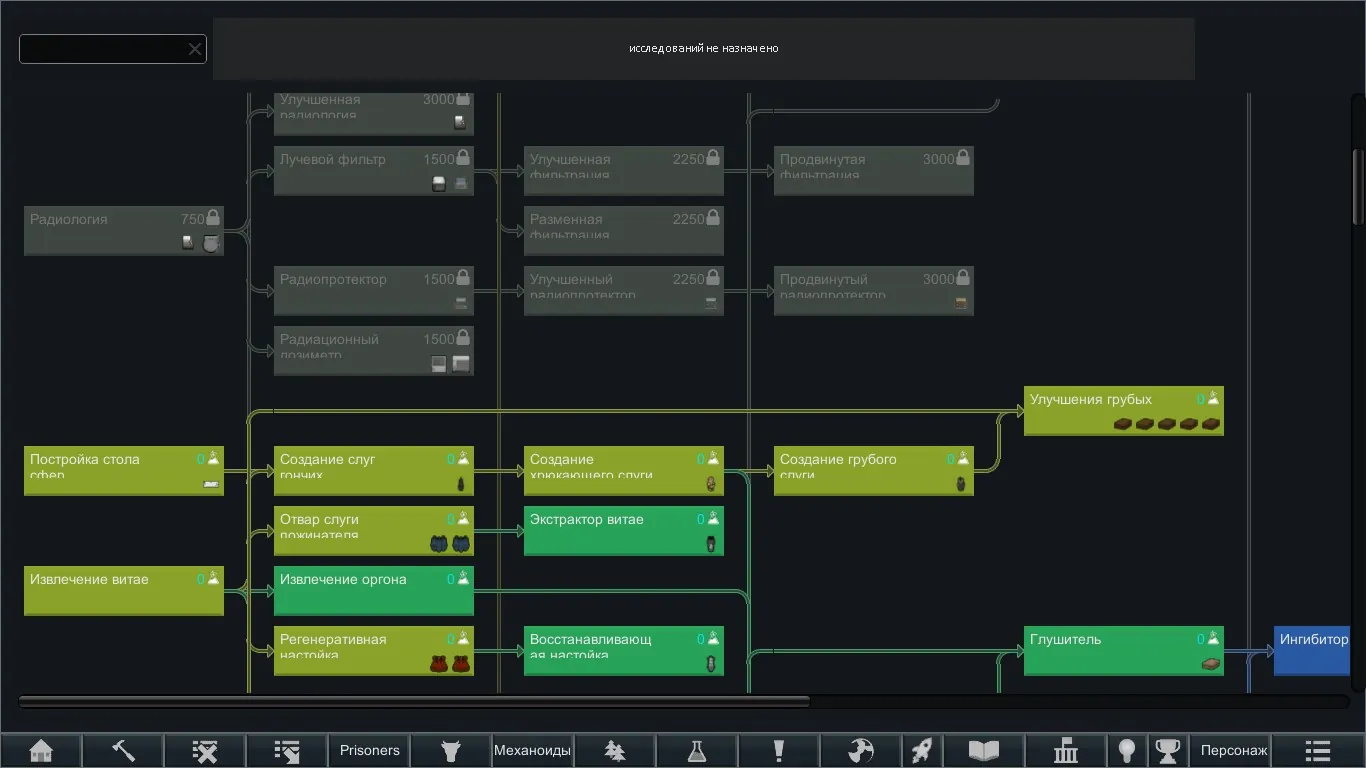This screenshot has width=1366, height=768.
Task: Click the Персонаж button
Action: [1233, 750]
